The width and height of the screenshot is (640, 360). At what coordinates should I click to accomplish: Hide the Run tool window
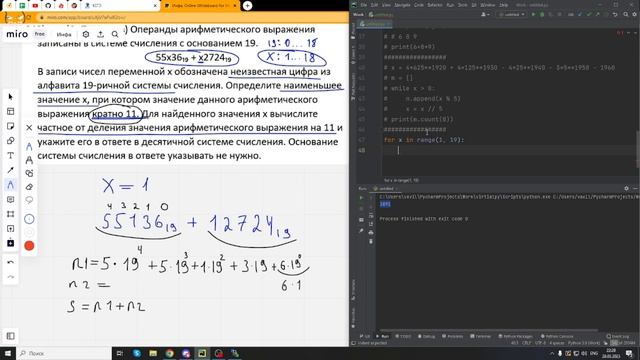click(635, 188)
